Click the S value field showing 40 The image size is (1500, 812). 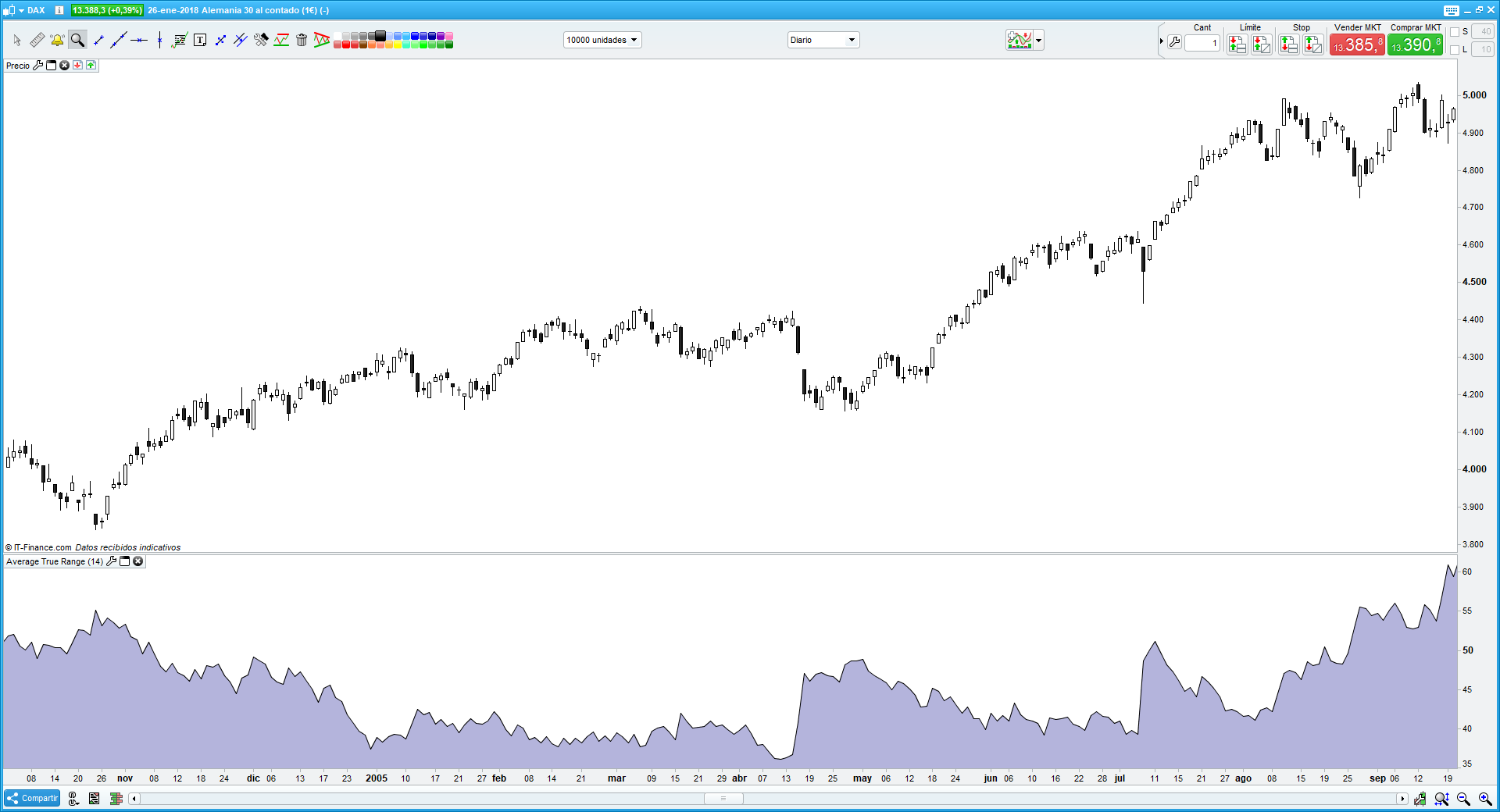1482,31
